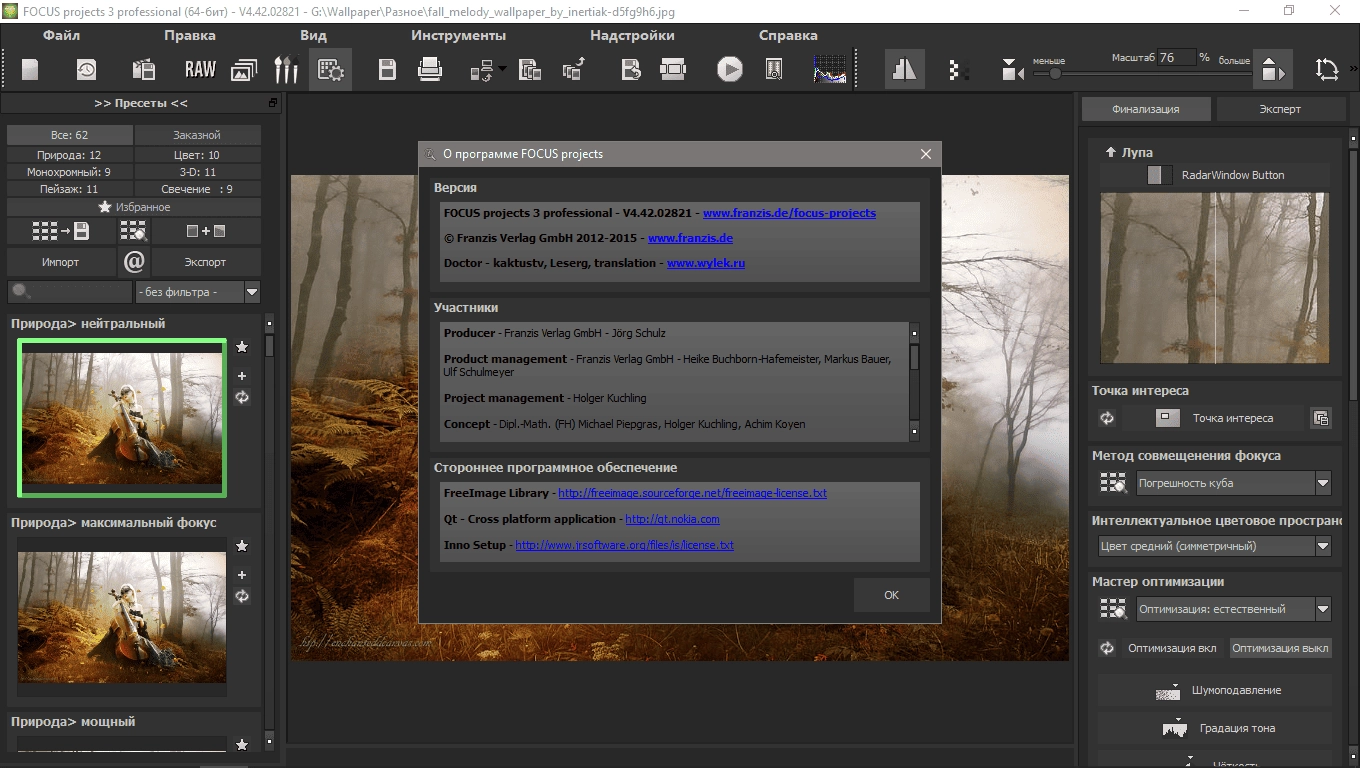This screenshot has width=1360, height=768.
Task: Click the printer icon in the toolbar
Action: [430, 70]
